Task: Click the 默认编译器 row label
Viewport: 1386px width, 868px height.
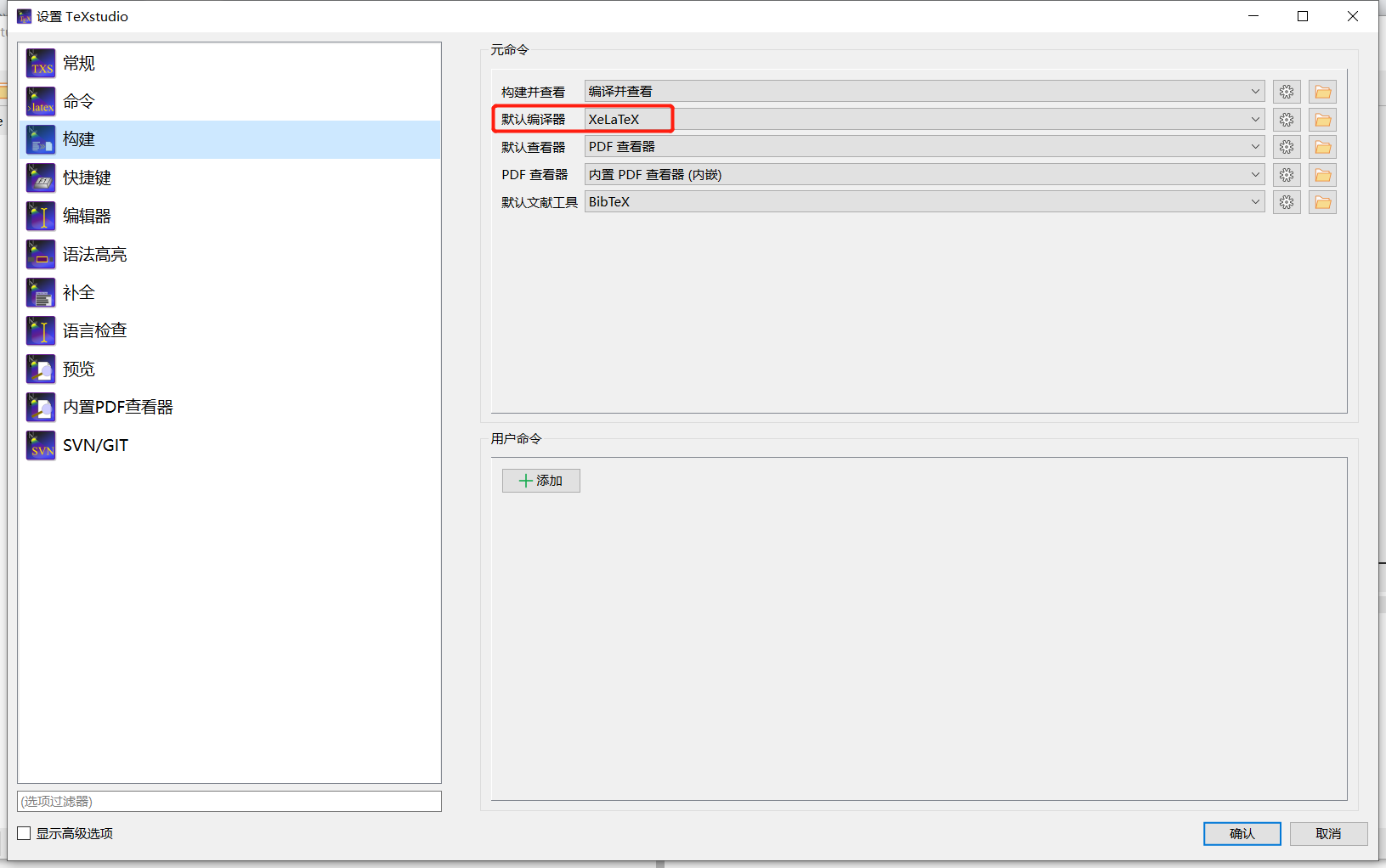Action: pyautogui.click(x=534, y=120)
